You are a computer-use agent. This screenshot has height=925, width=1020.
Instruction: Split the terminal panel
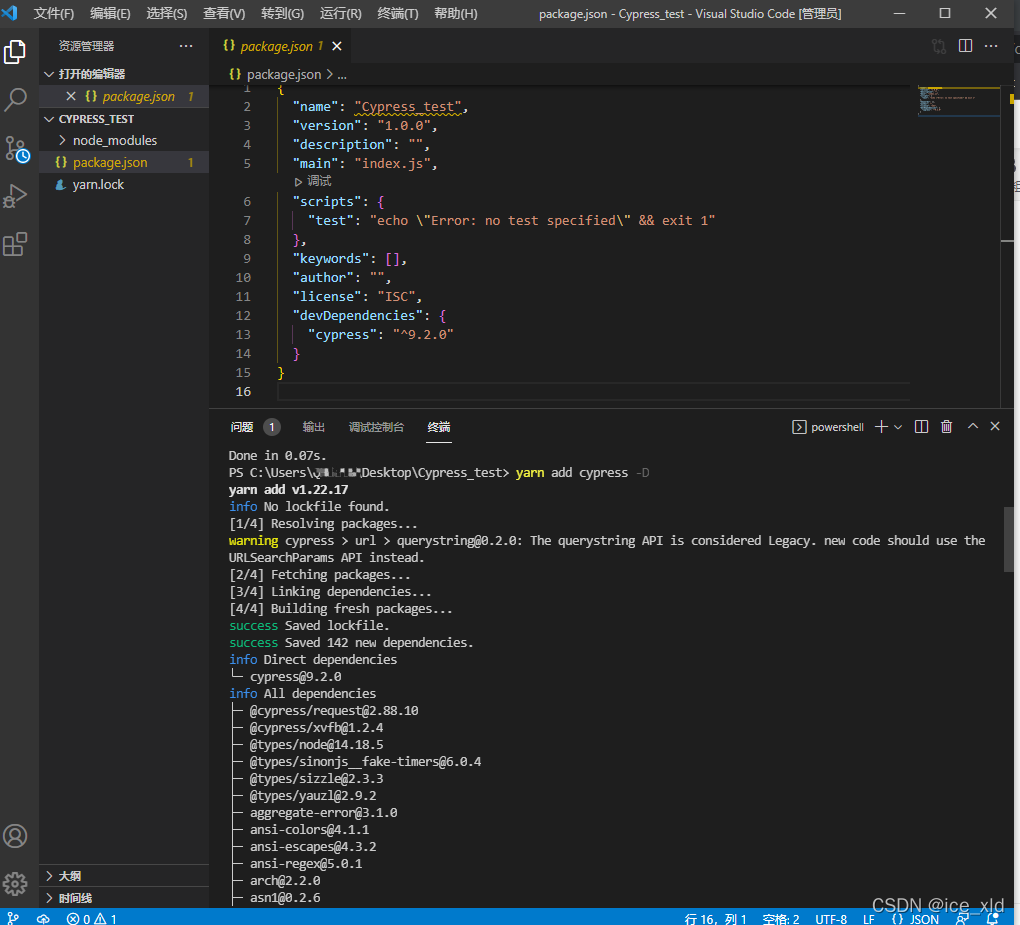(922, 427)
